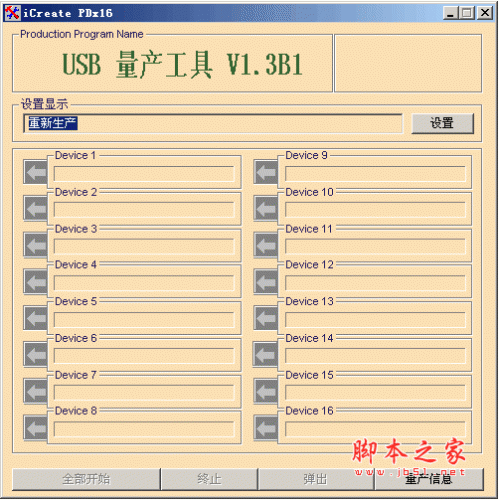Click the arrow button for Device 7
This screenshot has width=499, height=500.
35,391
